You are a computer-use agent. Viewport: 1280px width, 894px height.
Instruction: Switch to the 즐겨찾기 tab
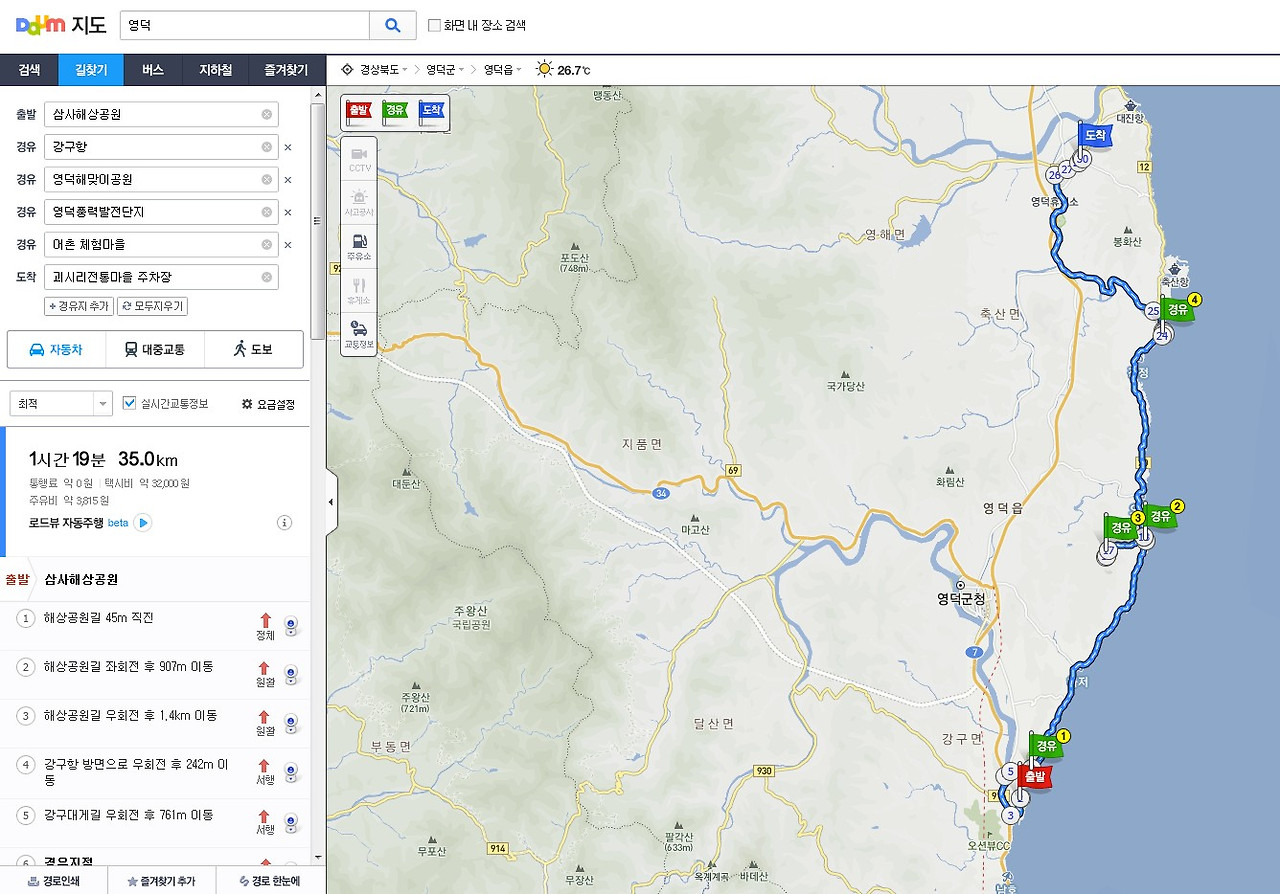click(x=286, y=70)
